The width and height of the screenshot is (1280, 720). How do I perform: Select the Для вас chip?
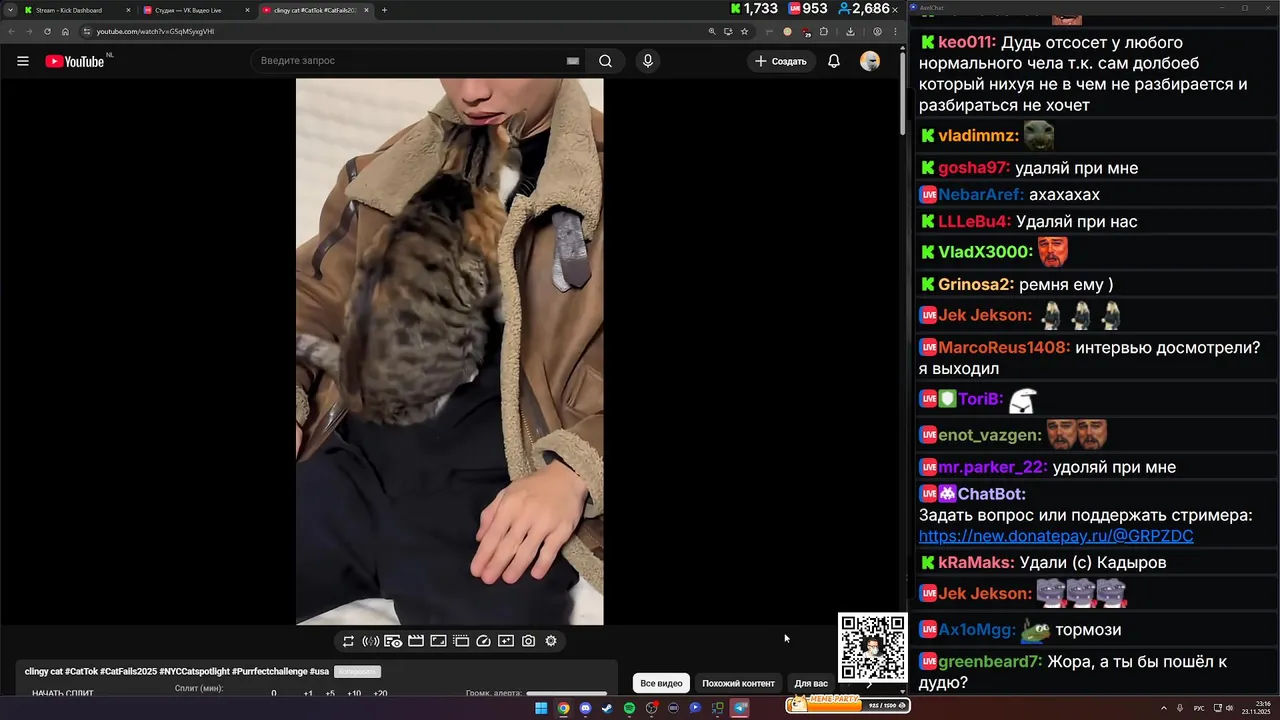click(811, 683)
